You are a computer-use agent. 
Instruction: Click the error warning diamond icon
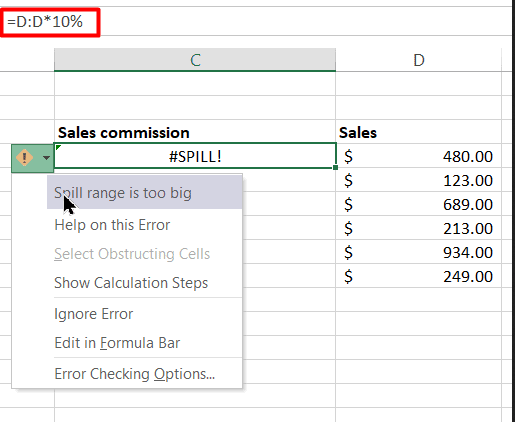(24, 157)
